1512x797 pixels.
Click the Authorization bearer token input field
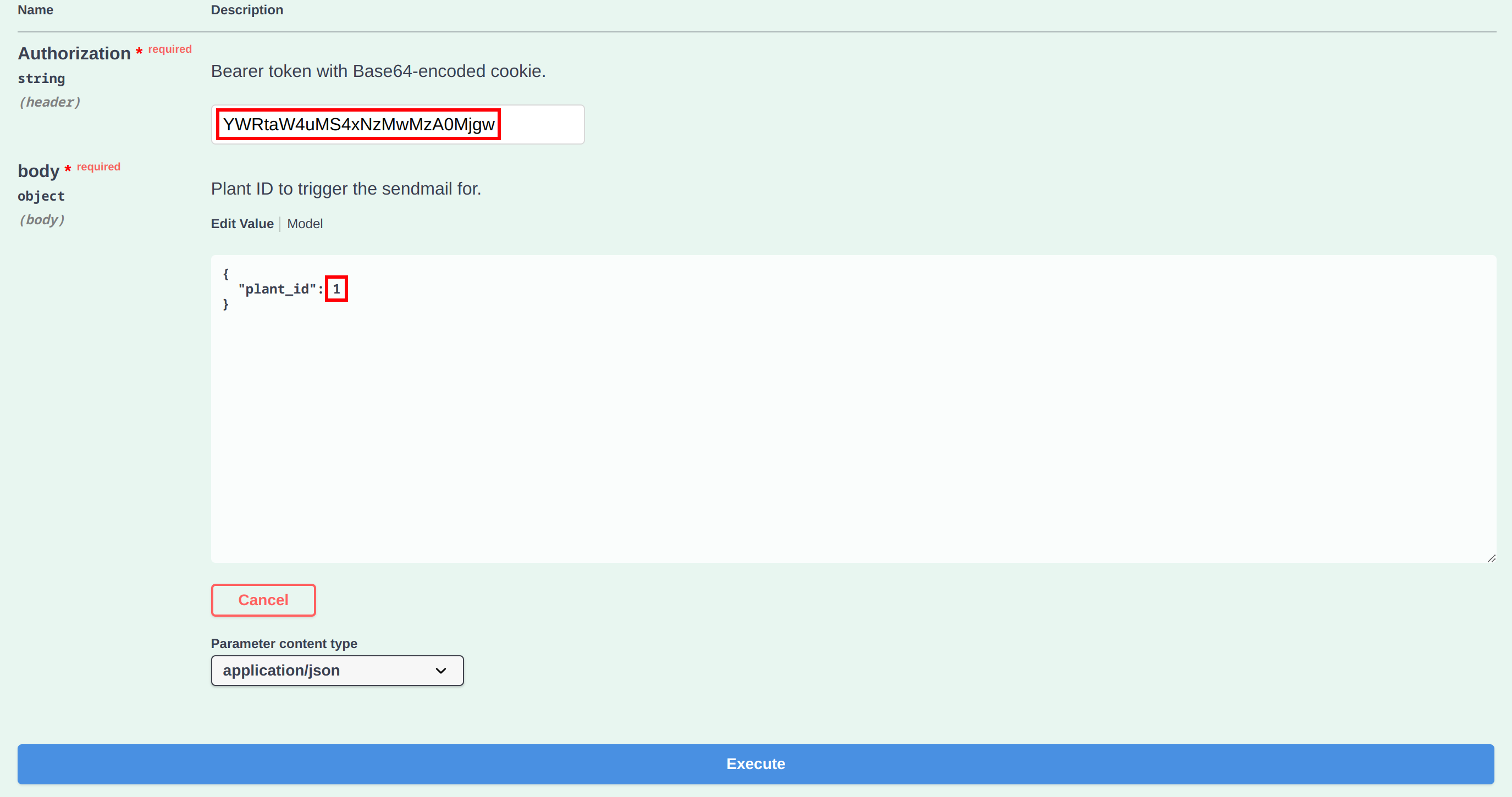397,124
